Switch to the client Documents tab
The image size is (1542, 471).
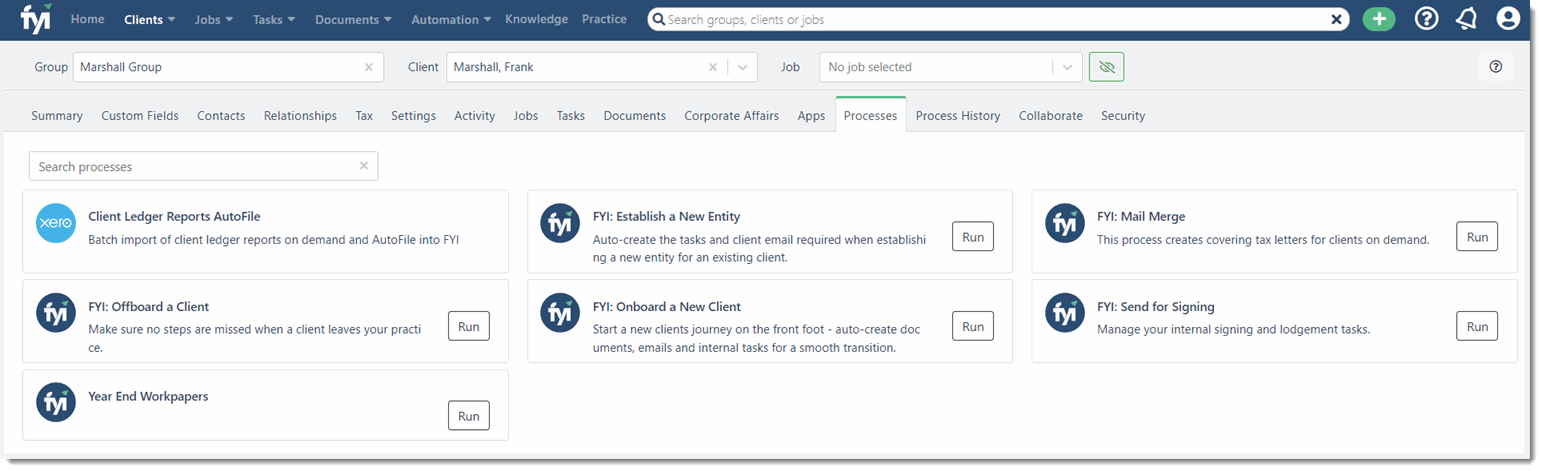point(635,115)
